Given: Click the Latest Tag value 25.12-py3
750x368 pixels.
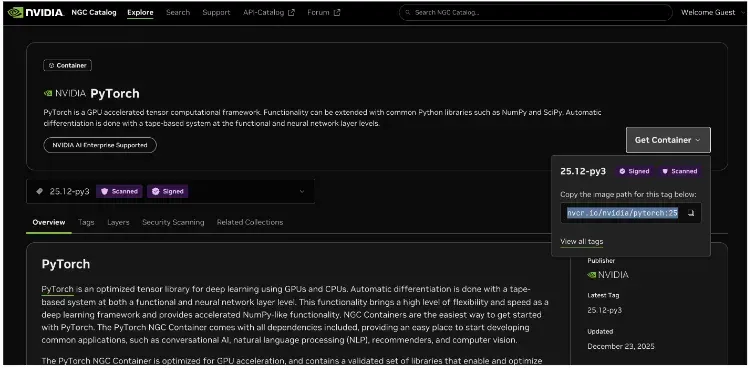Looking at the screenshot, I should [x=605, y=310].
